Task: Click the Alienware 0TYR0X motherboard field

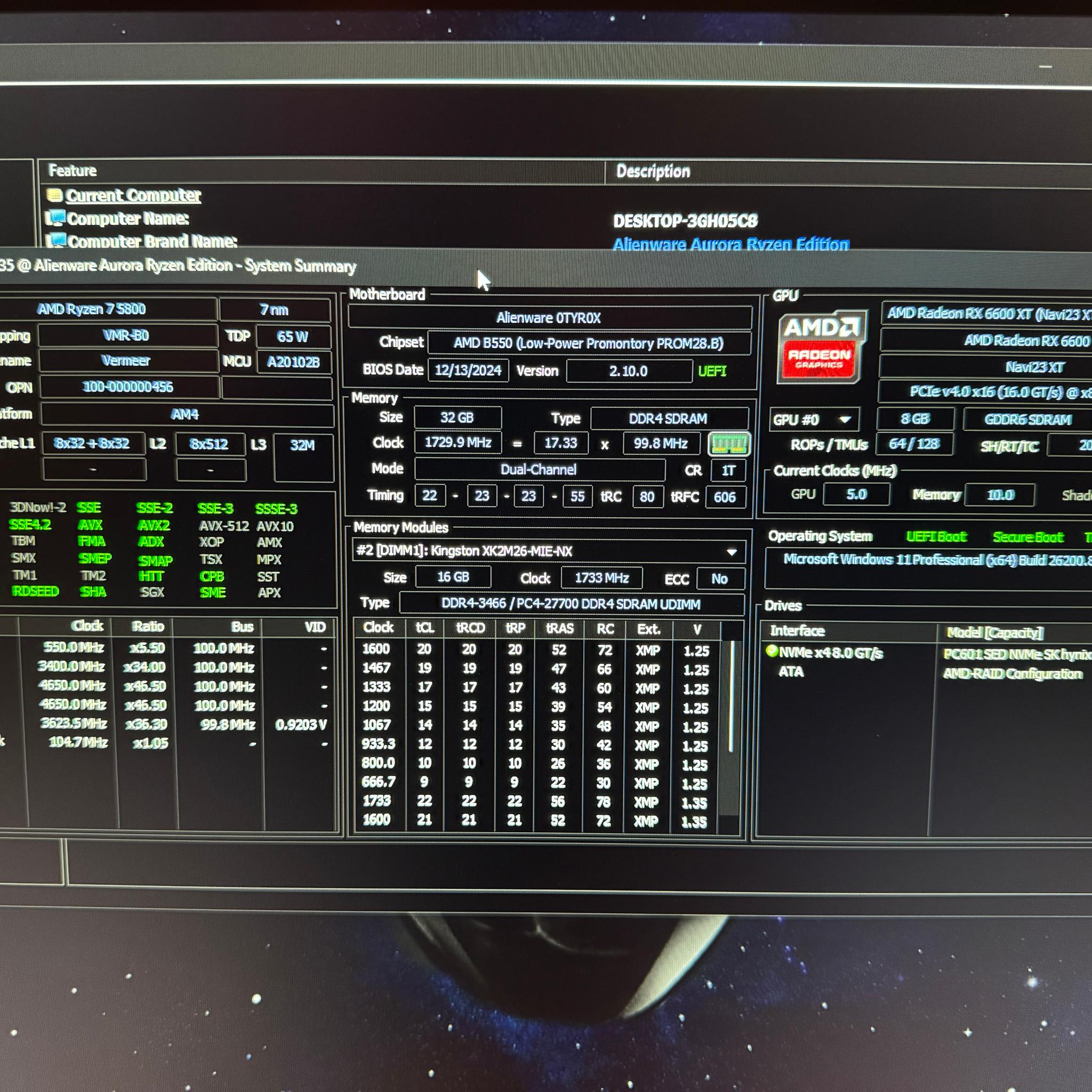Action: click(x=549, y=318)
